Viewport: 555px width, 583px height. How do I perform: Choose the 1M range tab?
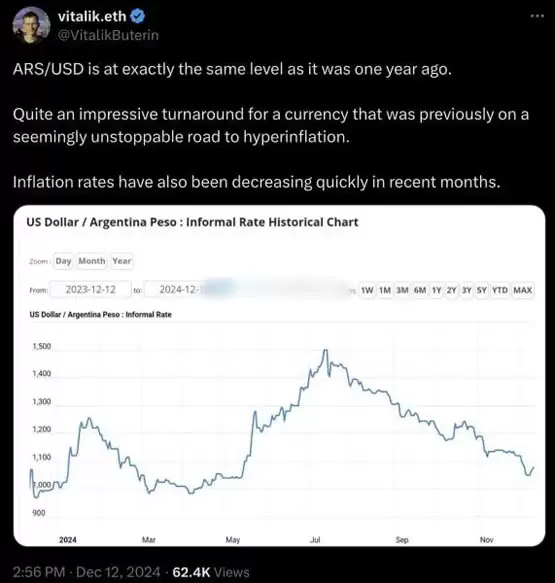coord(385,290)
